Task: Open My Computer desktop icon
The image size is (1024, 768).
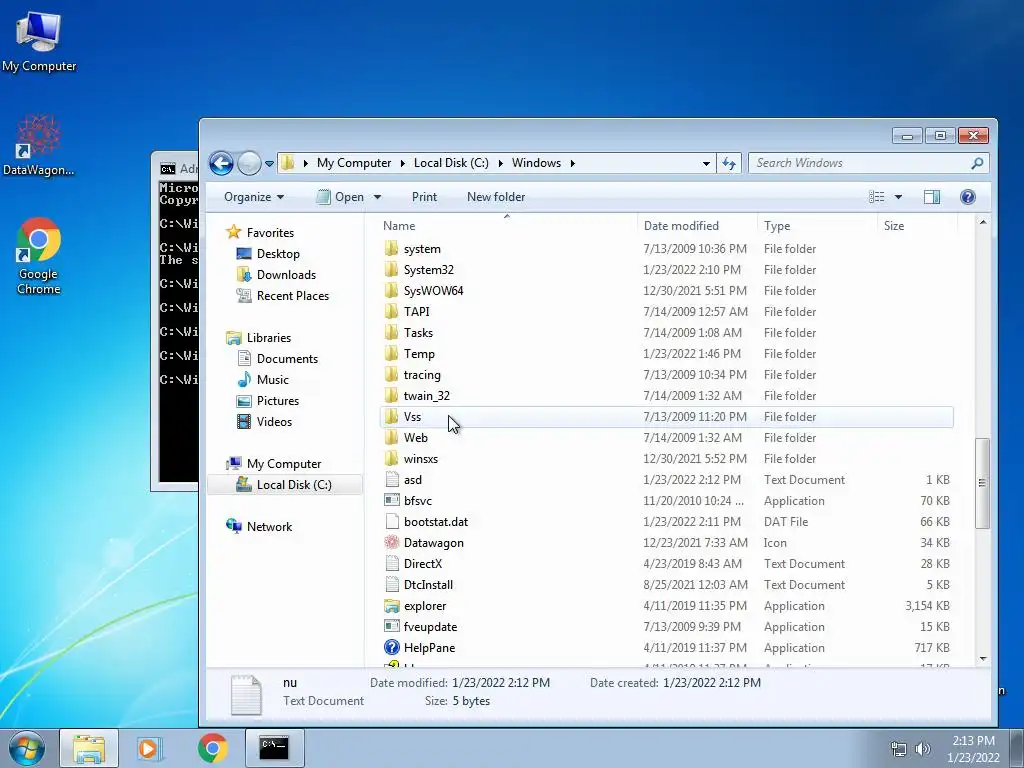Action: 39,41
